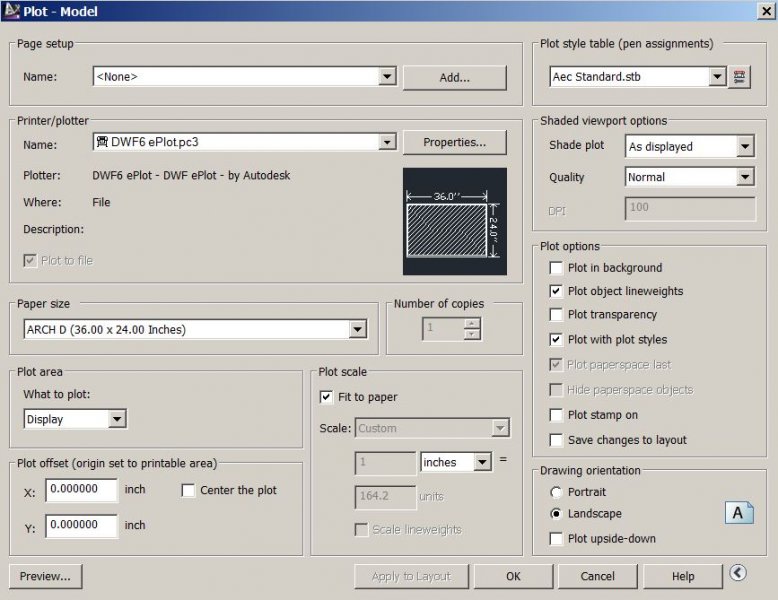Click the Preview button
The width and height of the screenshot is (778, 600).
[x=45, y=576]
